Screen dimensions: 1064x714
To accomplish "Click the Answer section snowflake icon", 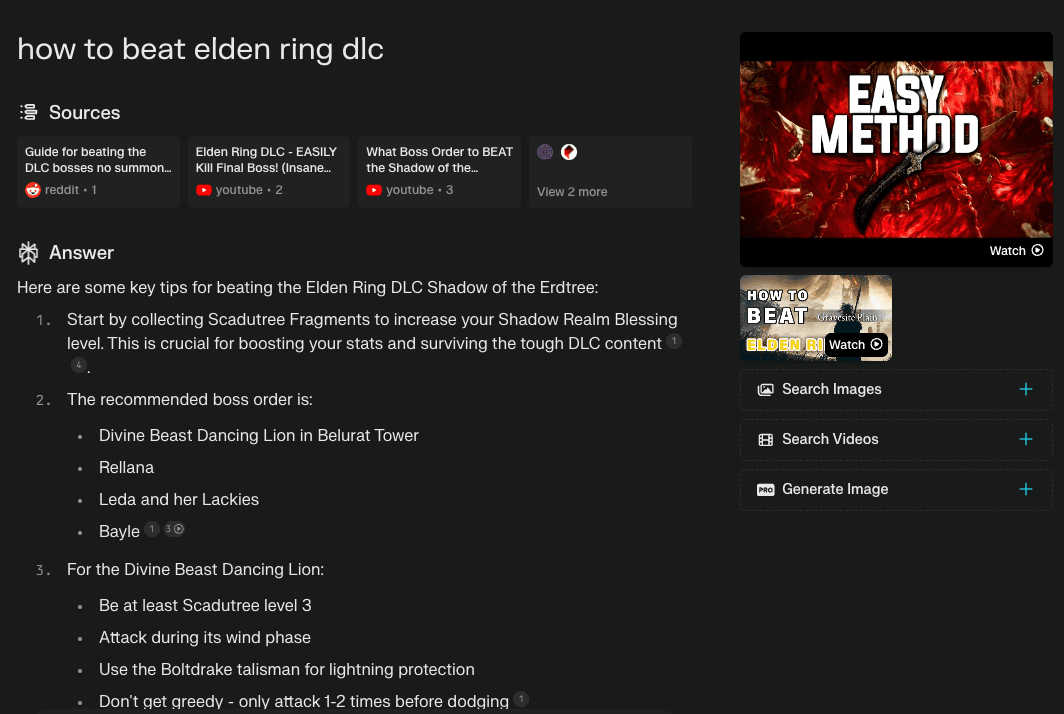I will pyautogui.click(x=28, y=252).
